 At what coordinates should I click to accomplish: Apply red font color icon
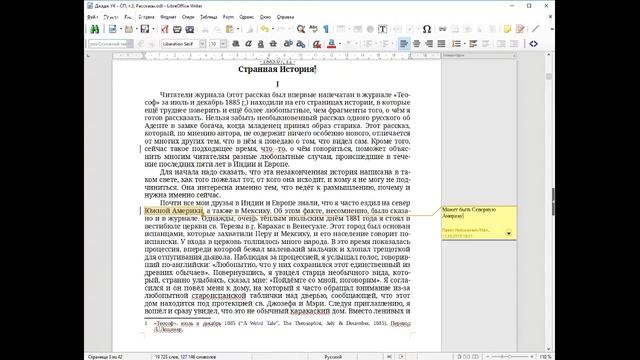331,44
